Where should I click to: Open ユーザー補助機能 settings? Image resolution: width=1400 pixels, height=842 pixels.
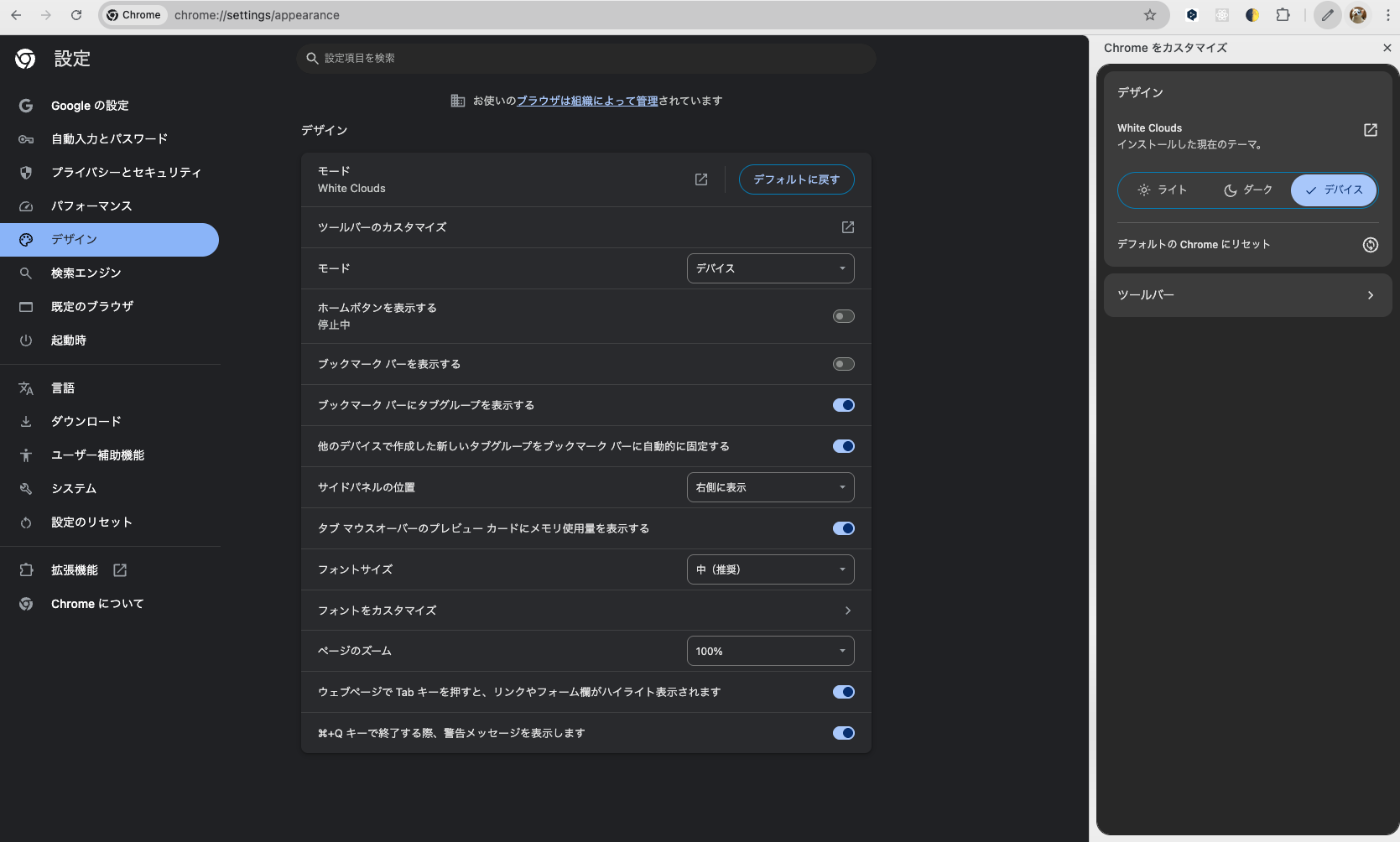tap(109, 455)
